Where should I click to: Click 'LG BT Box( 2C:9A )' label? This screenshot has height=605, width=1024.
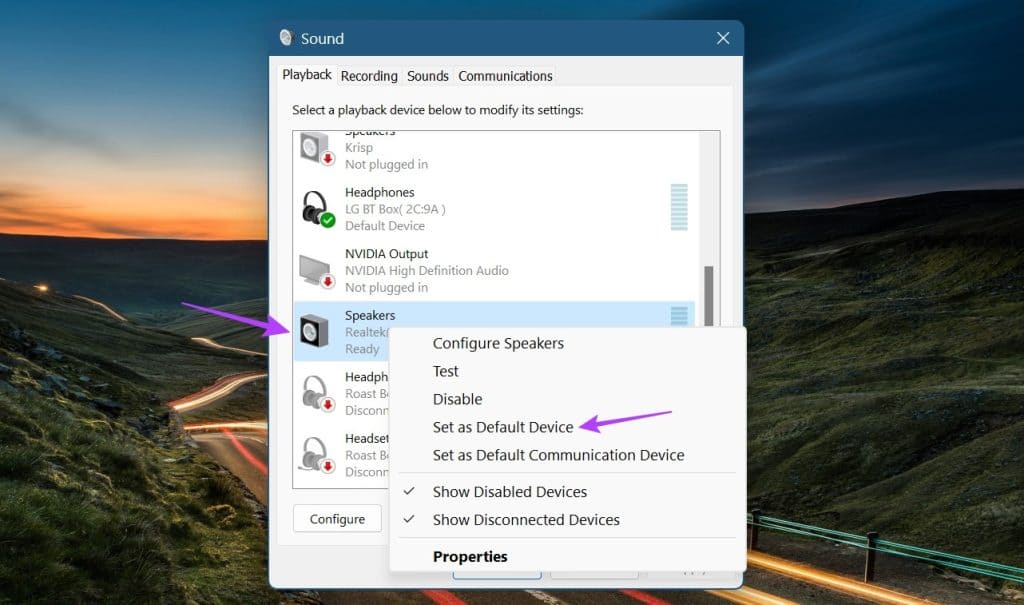coord(395,209)
